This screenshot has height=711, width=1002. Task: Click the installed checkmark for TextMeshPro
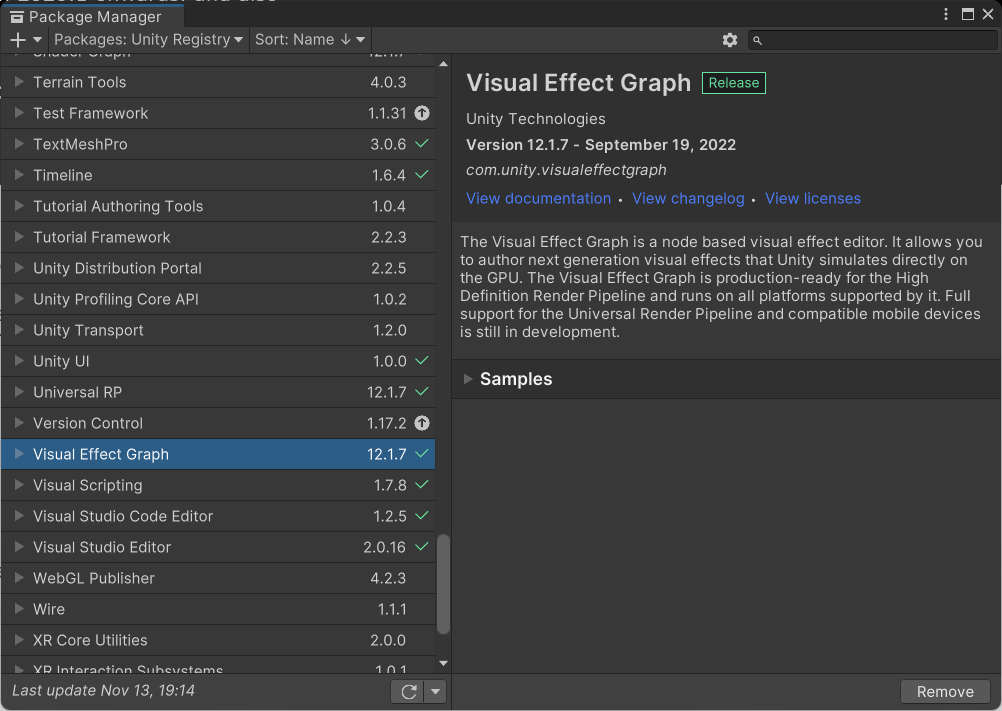coord(422,144)
